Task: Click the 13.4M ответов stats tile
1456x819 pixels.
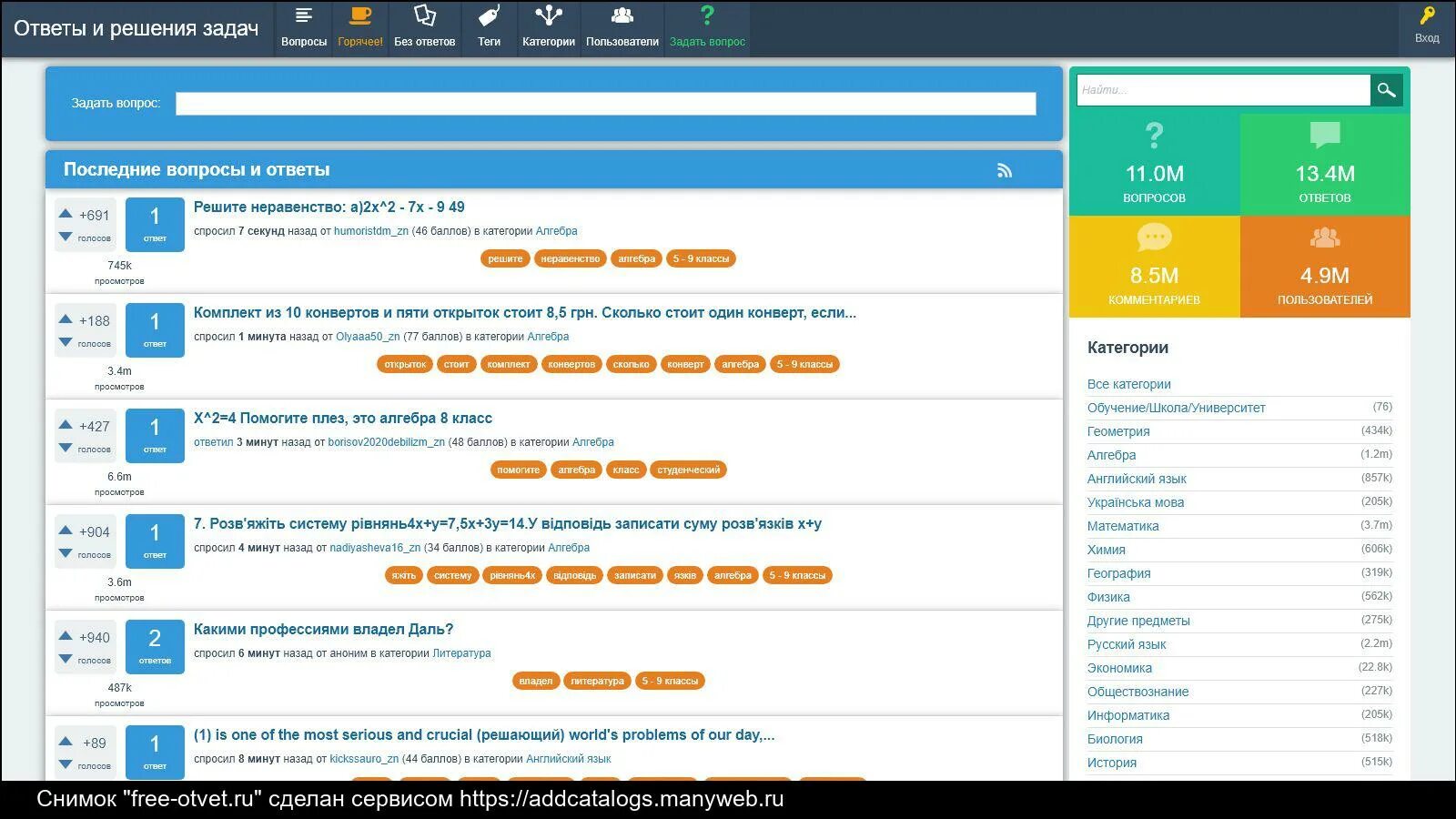Action: click(1325, 165)
